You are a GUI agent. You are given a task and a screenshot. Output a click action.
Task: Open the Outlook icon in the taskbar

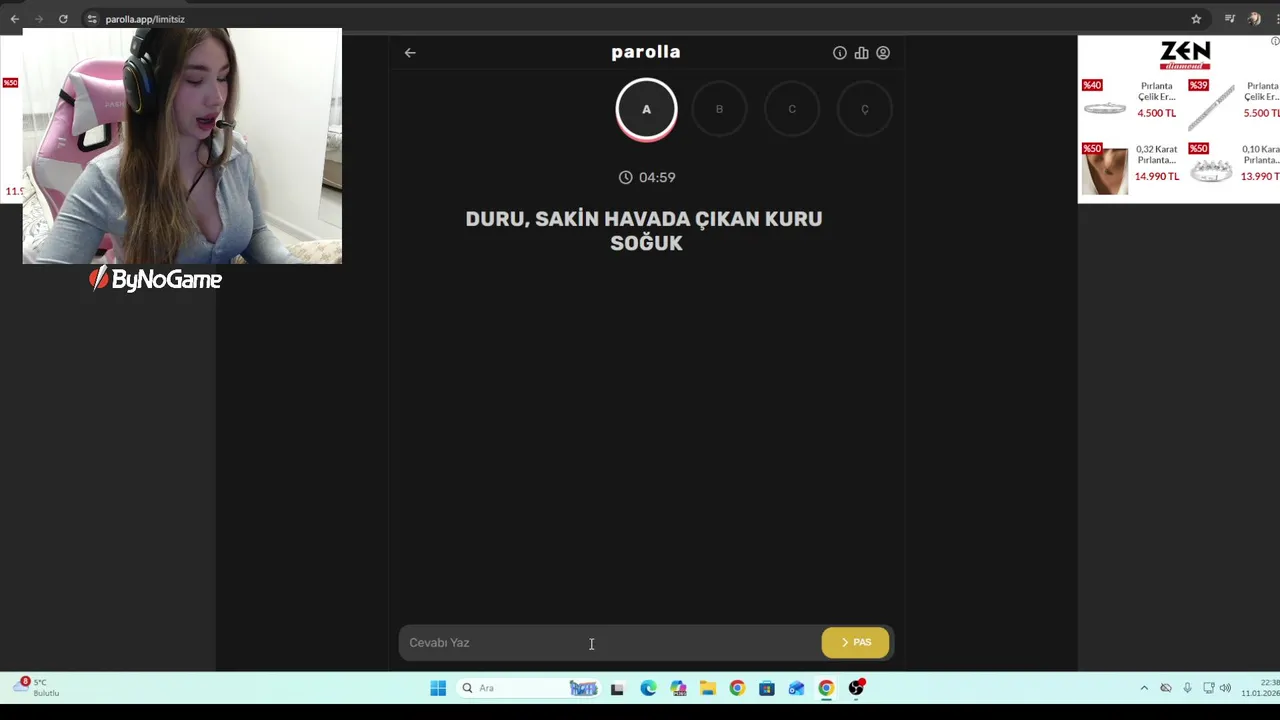(796, 688)
